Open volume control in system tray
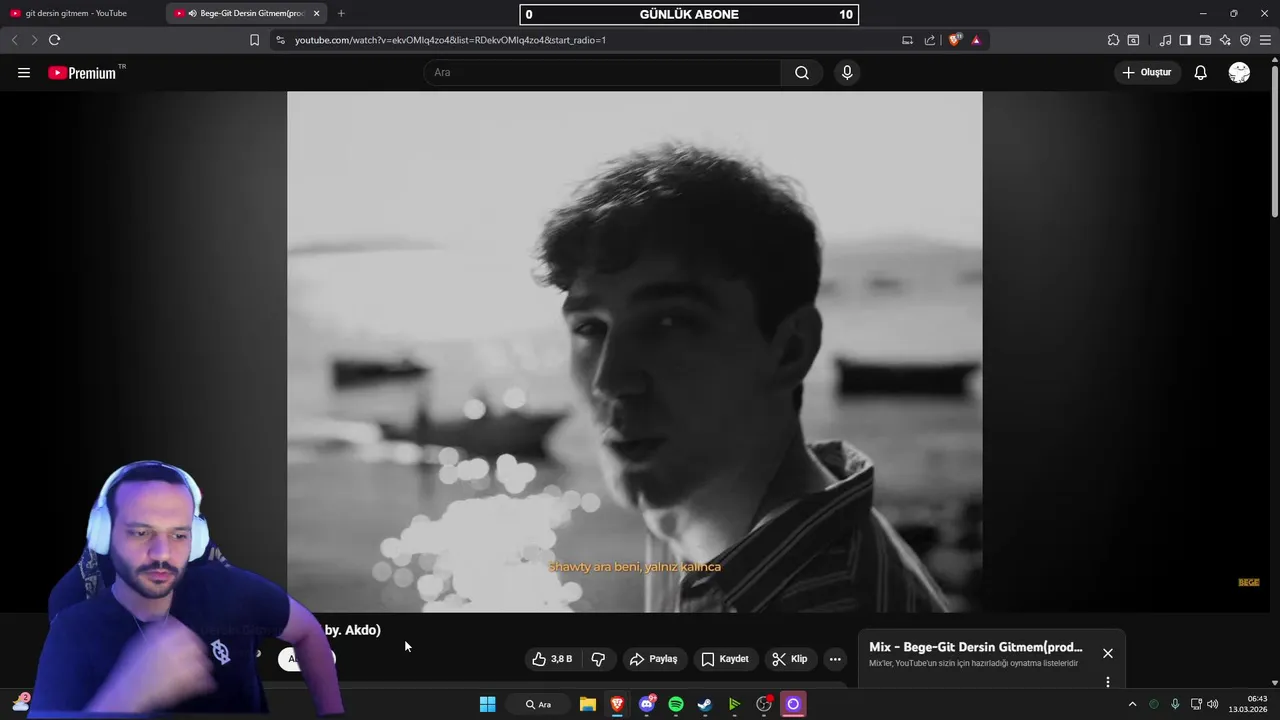This screenshot has width=1280, height=720. point(1213,704)
